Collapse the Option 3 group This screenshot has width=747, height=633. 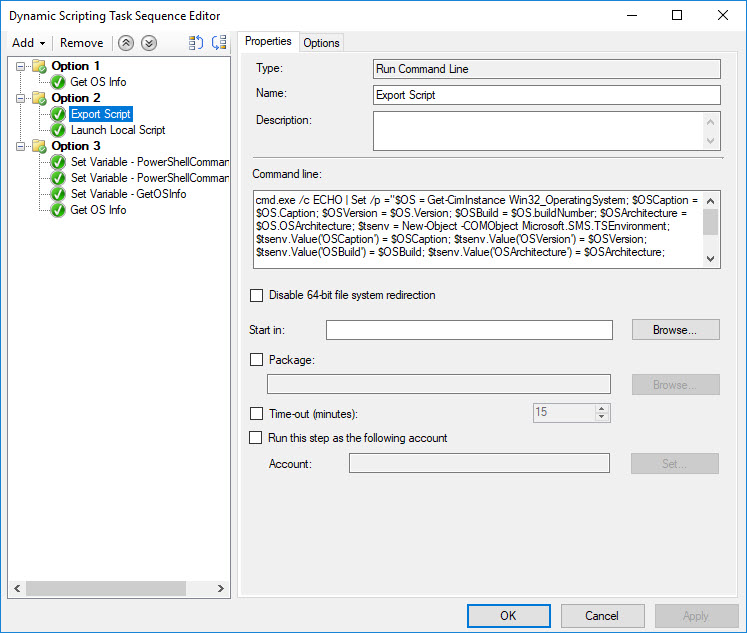[20, 146]
